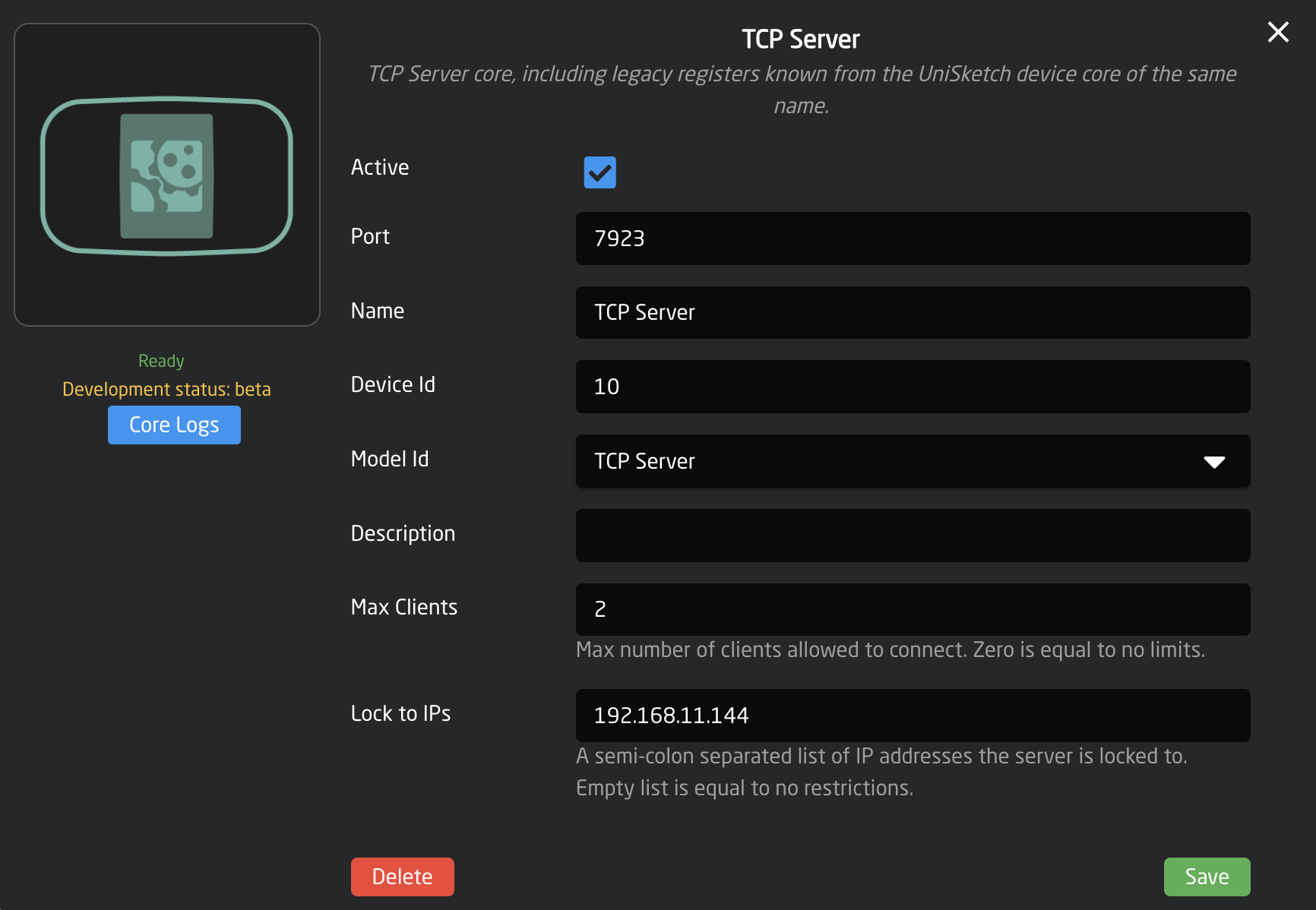
Task: Select the Max Clients input
Action: 913,609
